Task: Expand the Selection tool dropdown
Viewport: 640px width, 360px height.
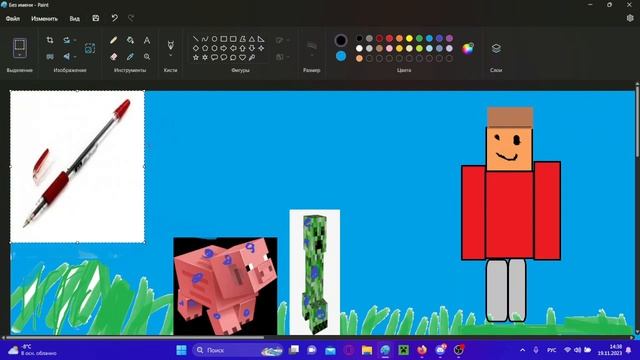Action: tap(20, 55)
